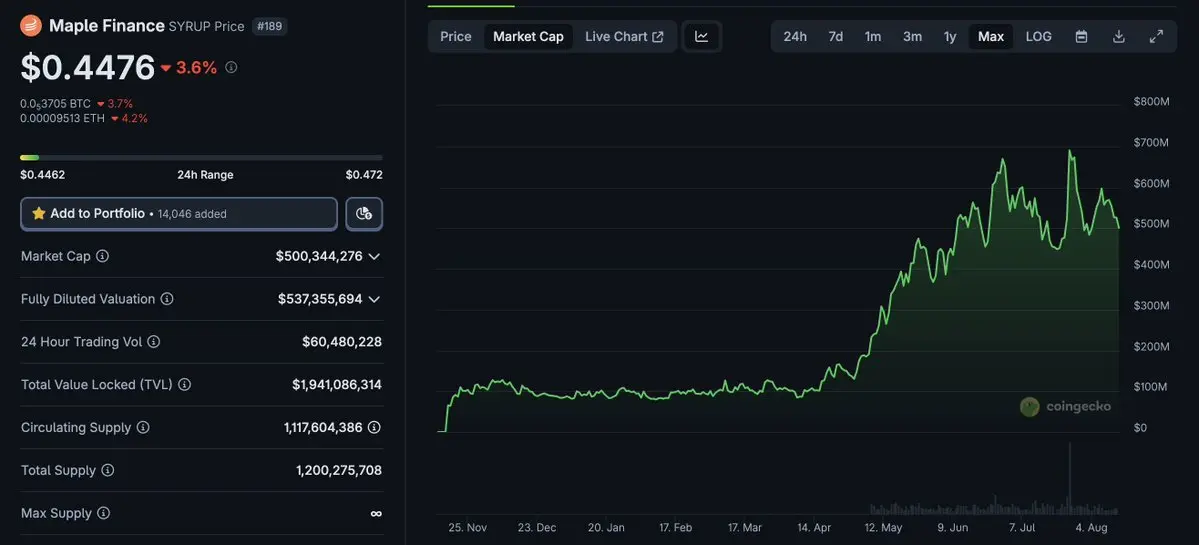
Task: Click the star icon in Add to Portfolio
Action: click(x=39, y=214)
